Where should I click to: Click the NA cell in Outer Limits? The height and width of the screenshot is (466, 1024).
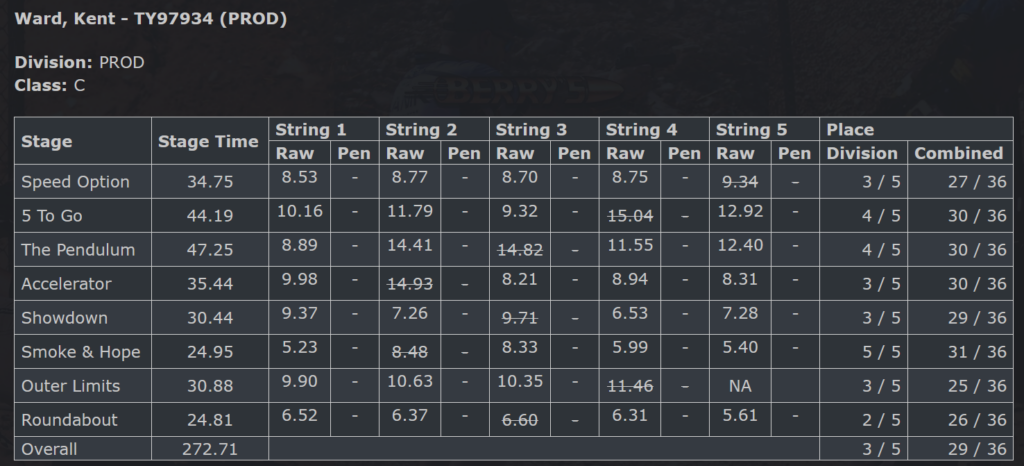pyautogui.click(x=740, y=386)
